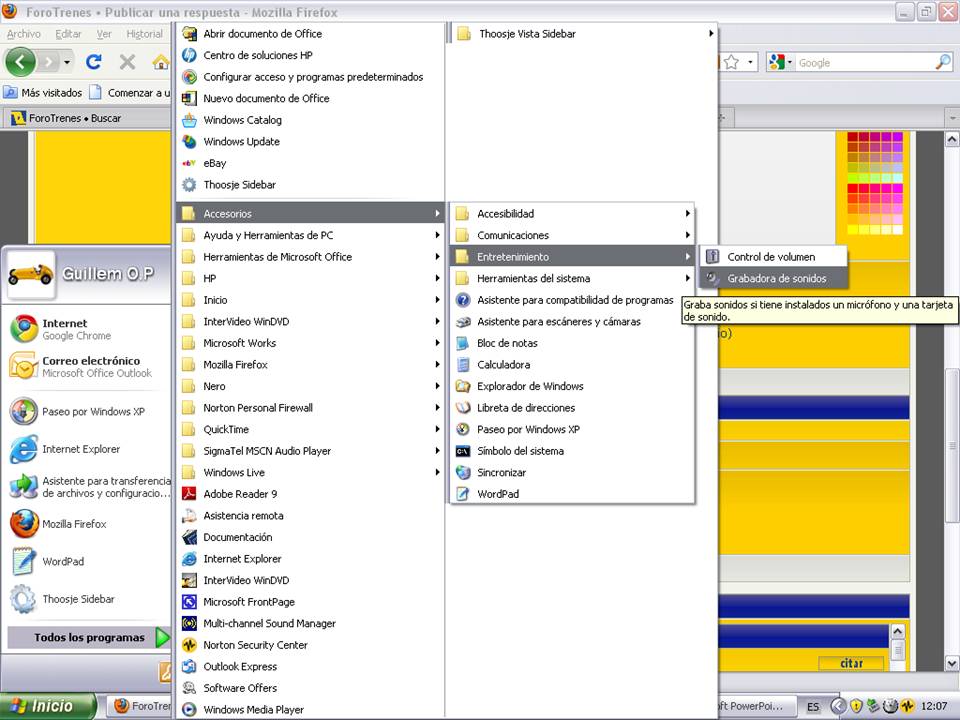
Task: Open Software Offers
Action: click(311, 688)
